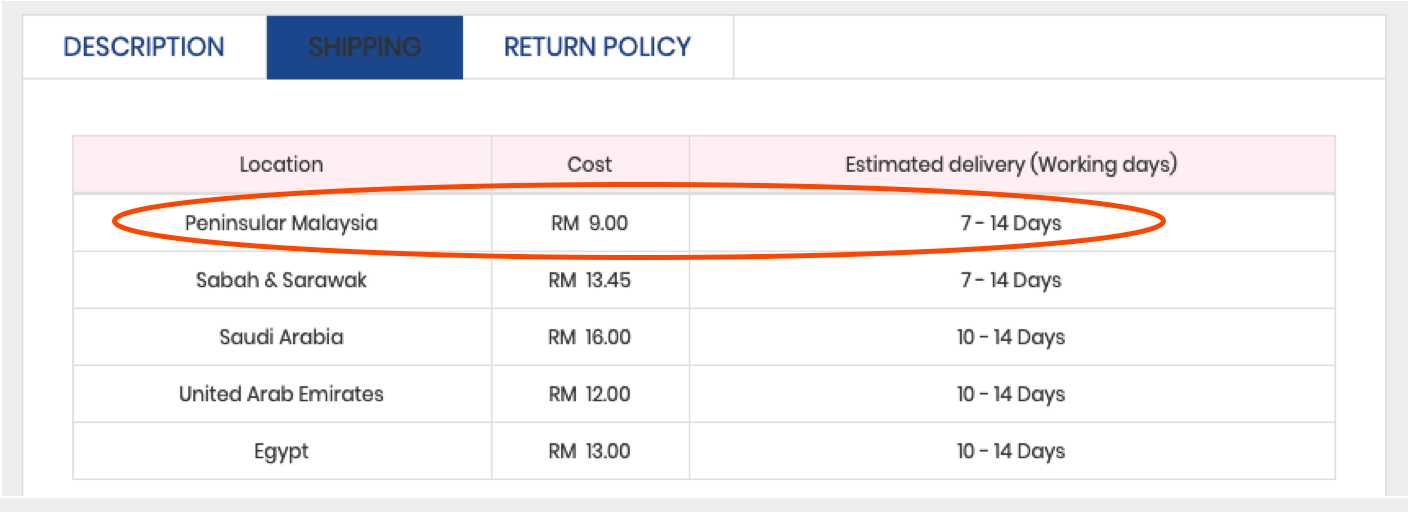Click the RM 12.00 cost cell
Screen dimensions: 1408x512
coord(590,394)
